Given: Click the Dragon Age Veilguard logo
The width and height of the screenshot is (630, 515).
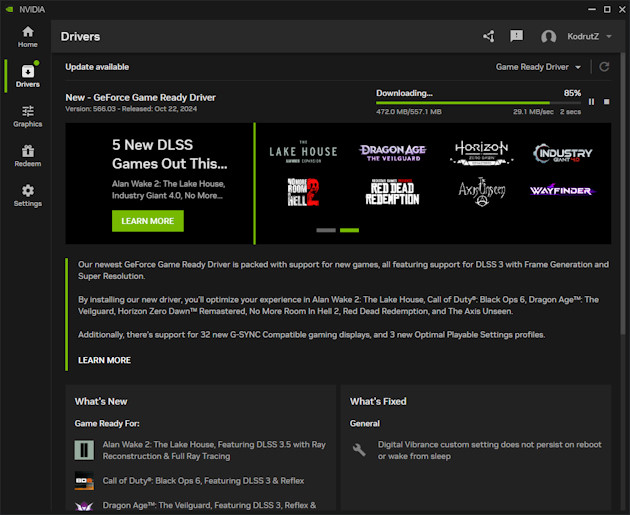Looking at the screenshot, I should tap(393, 153).
